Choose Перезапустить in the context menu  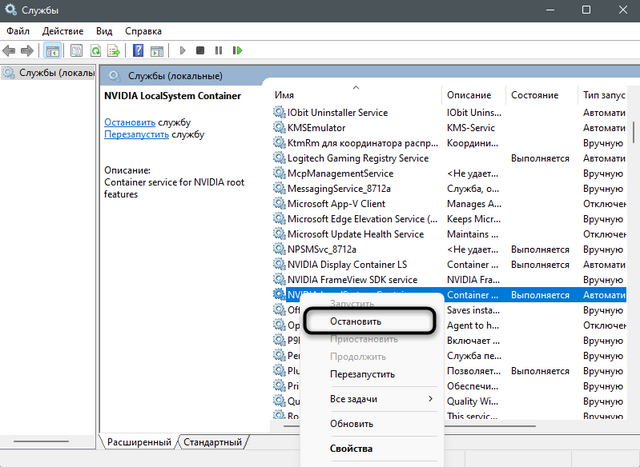(362, 374)
